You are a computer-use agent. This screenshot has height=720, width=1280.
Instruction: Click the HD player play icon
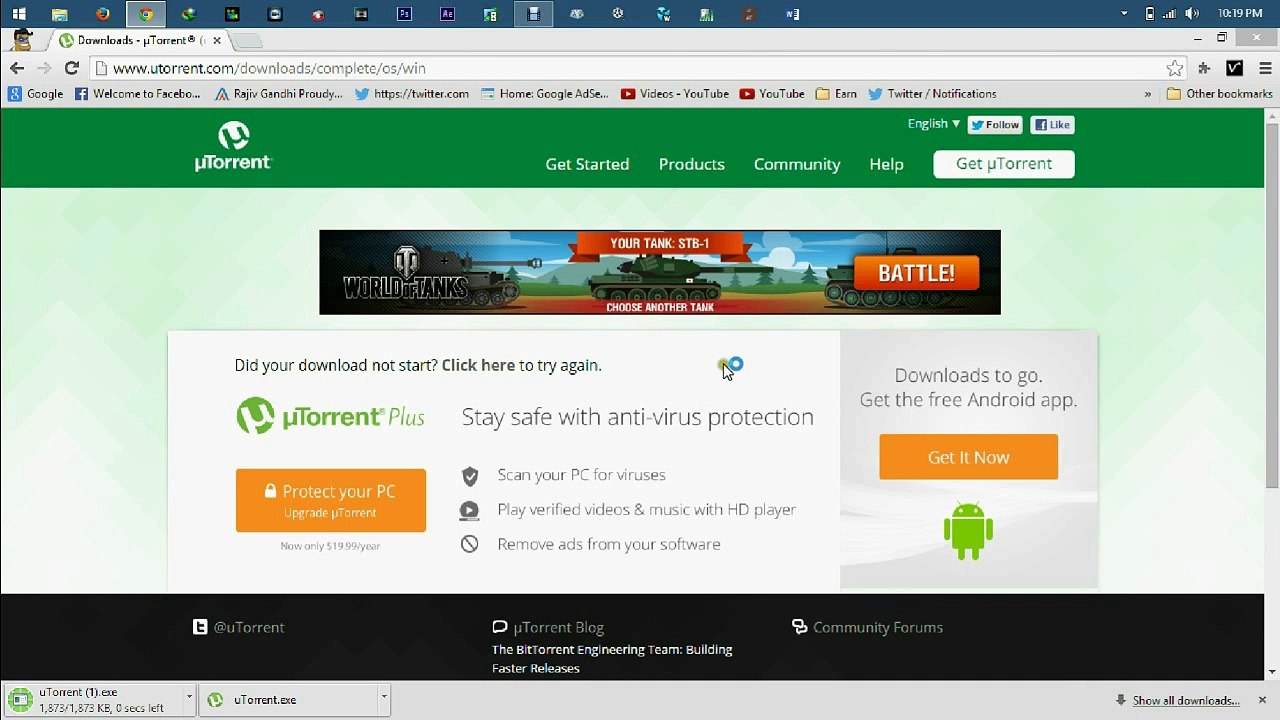(469, 510)
